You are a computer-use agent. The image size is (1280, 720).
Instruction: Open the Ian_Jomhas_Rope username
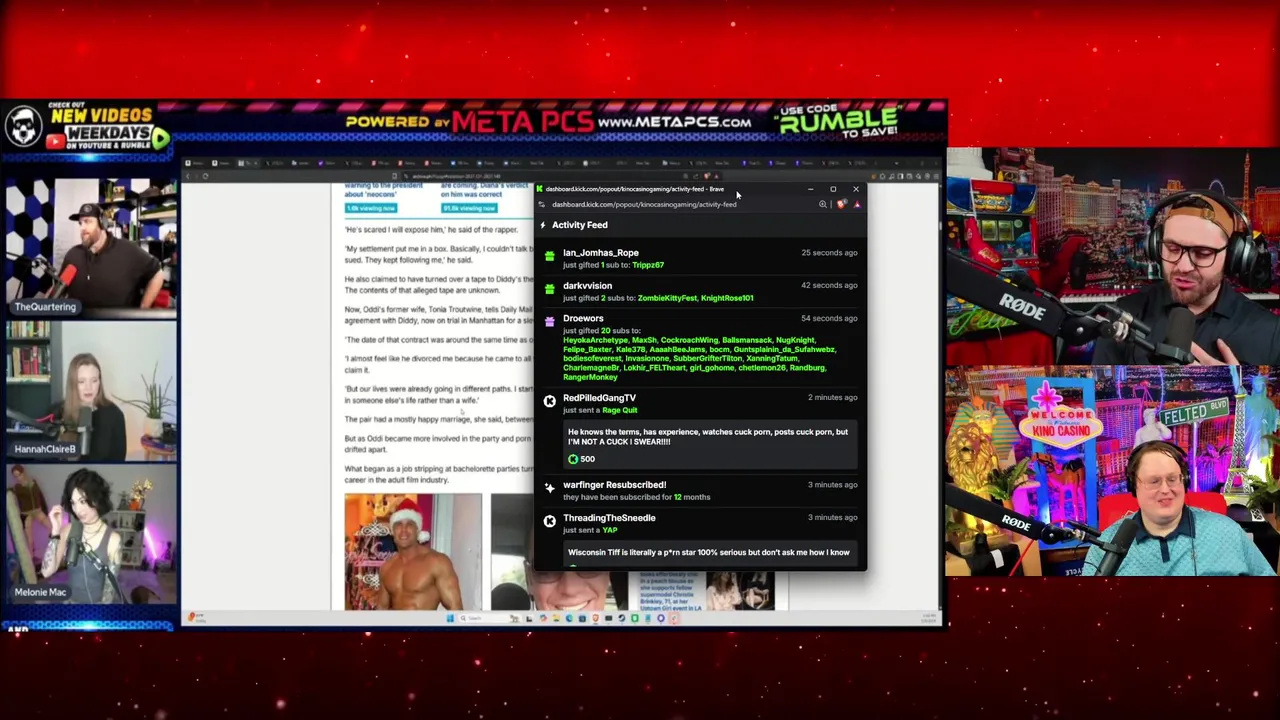(x=600, y=253)
